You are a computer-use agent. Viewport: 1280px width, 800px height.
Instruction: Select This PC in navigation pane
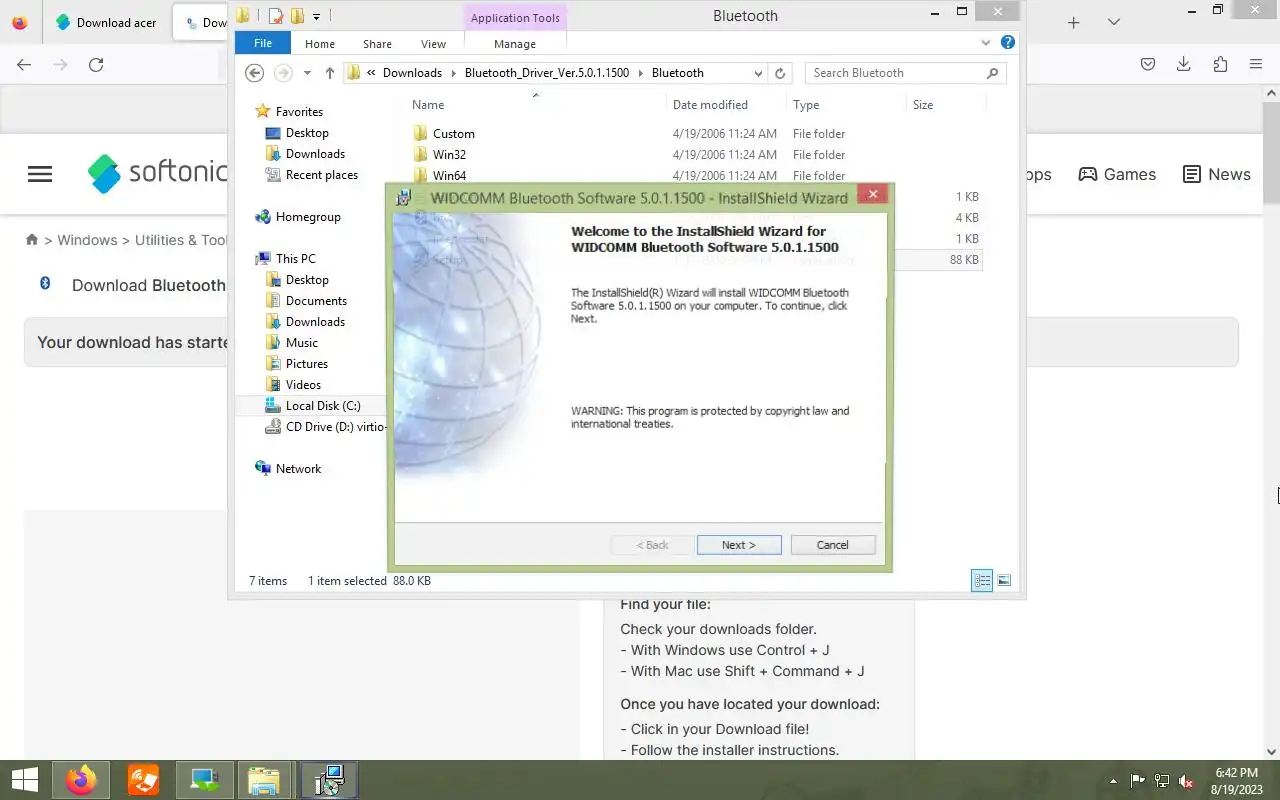tap(295, 259)
